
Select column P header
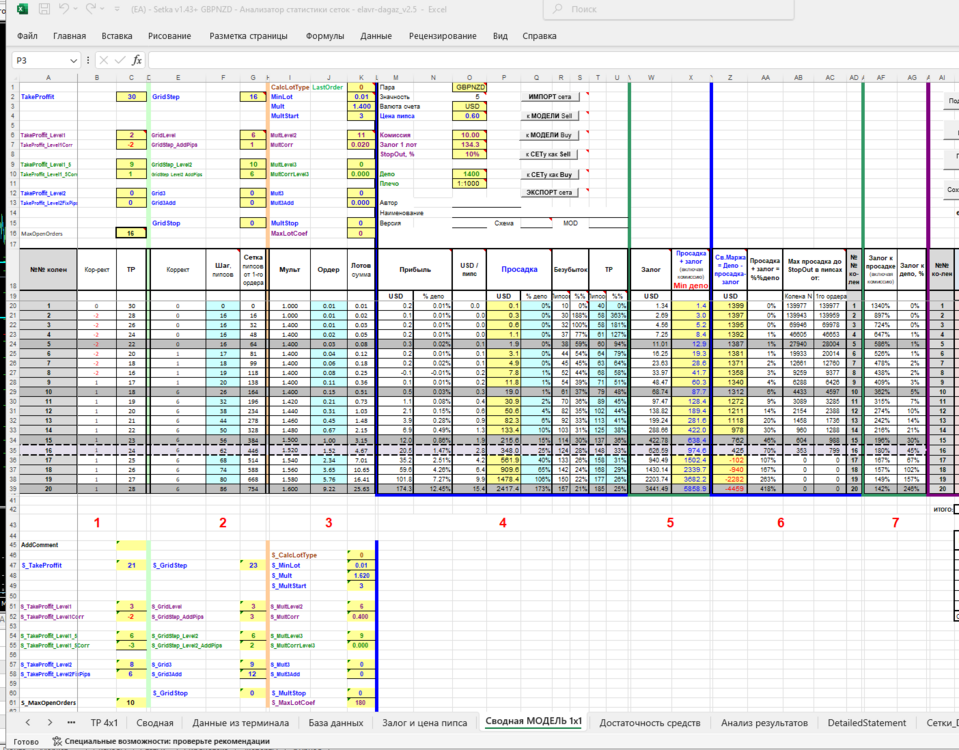click(503, 78)
